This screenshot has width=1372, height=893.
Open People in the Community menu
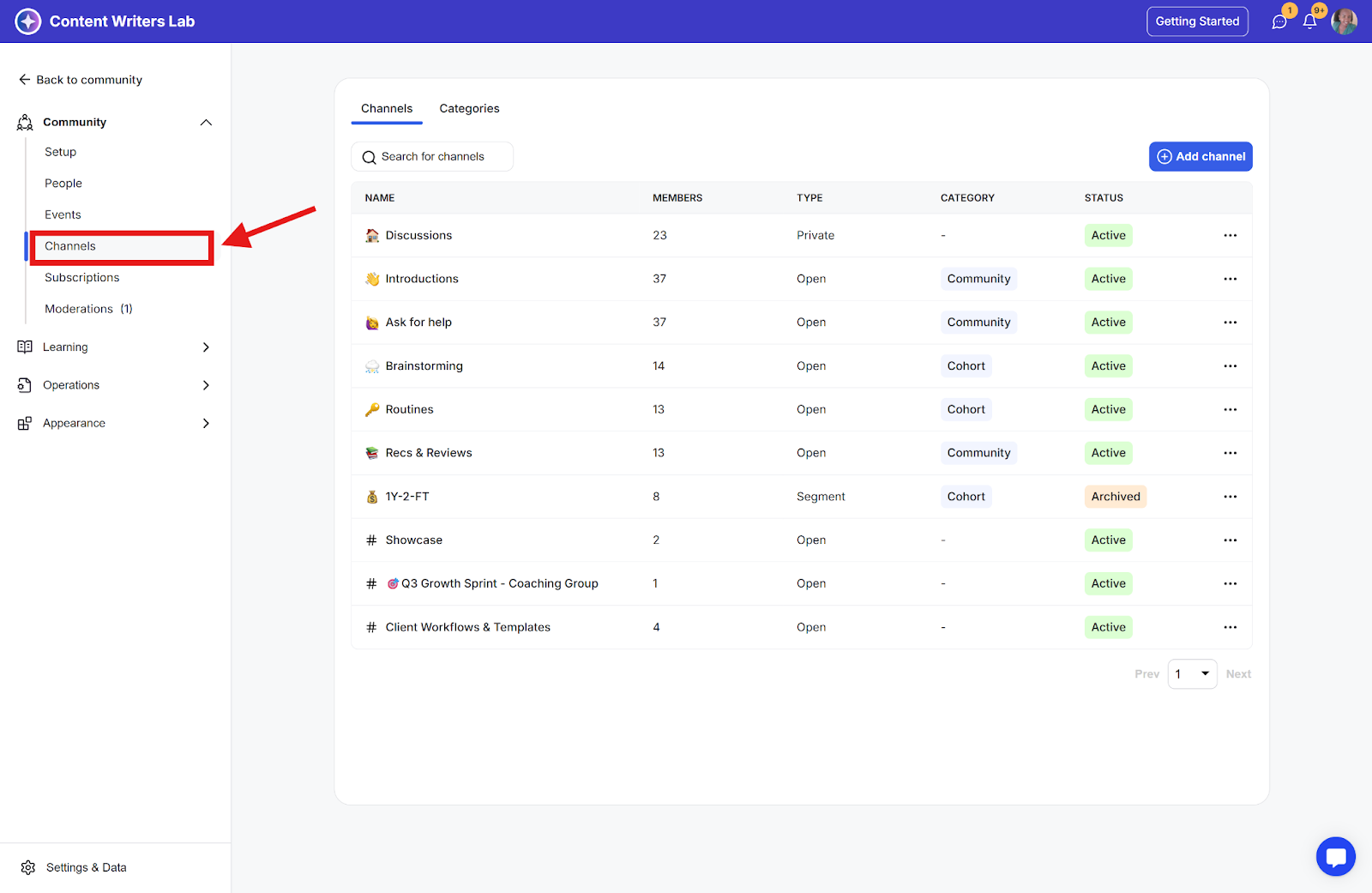(63, 184)
